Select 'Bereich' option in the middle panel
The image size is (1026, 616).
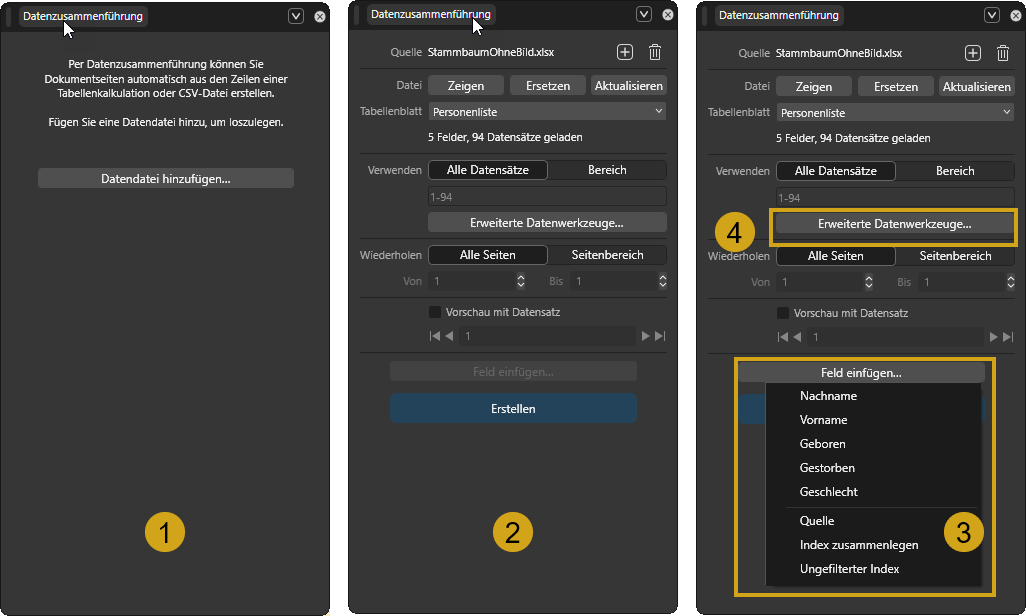coord(607,170)
